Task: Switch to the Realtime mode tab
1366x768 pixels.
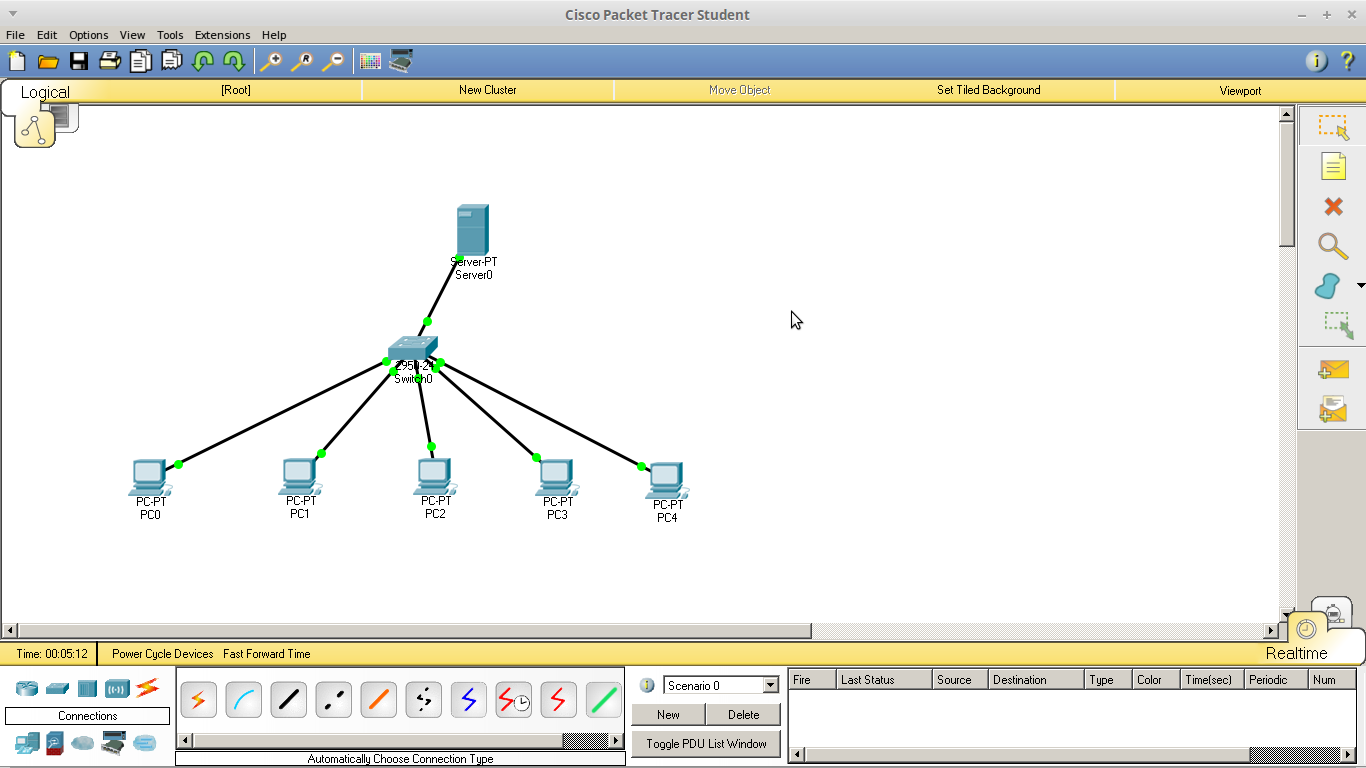Action: click(x=1296, y=653)
